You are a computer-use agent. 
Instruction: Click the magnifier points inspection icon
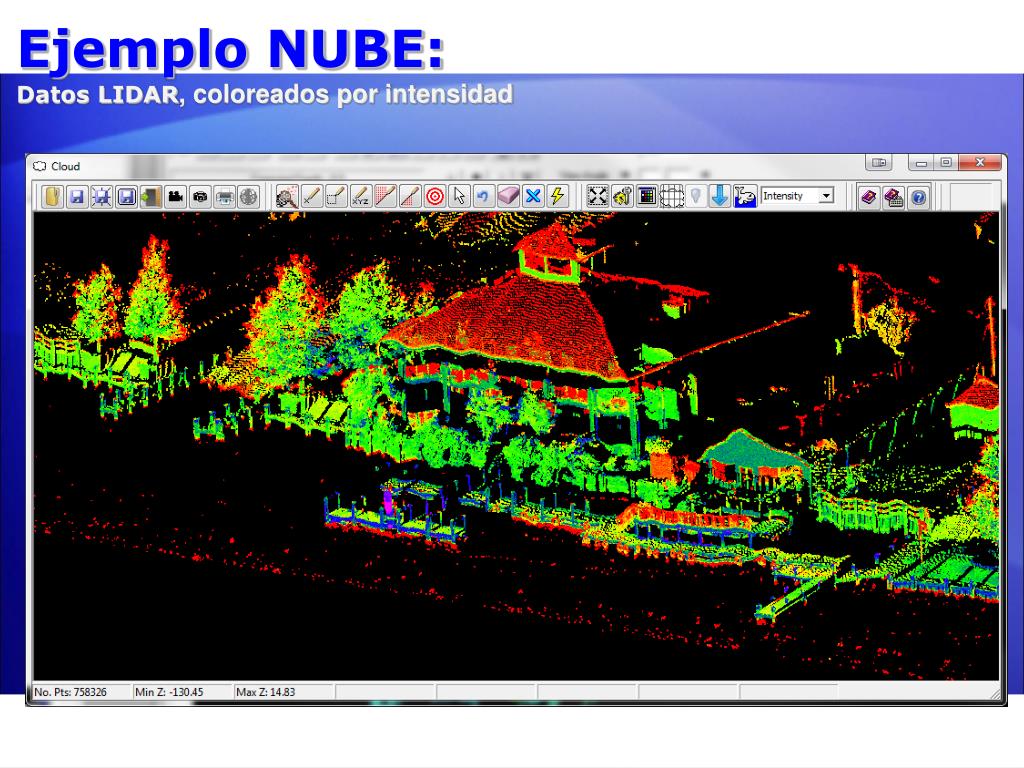point(287,196)
